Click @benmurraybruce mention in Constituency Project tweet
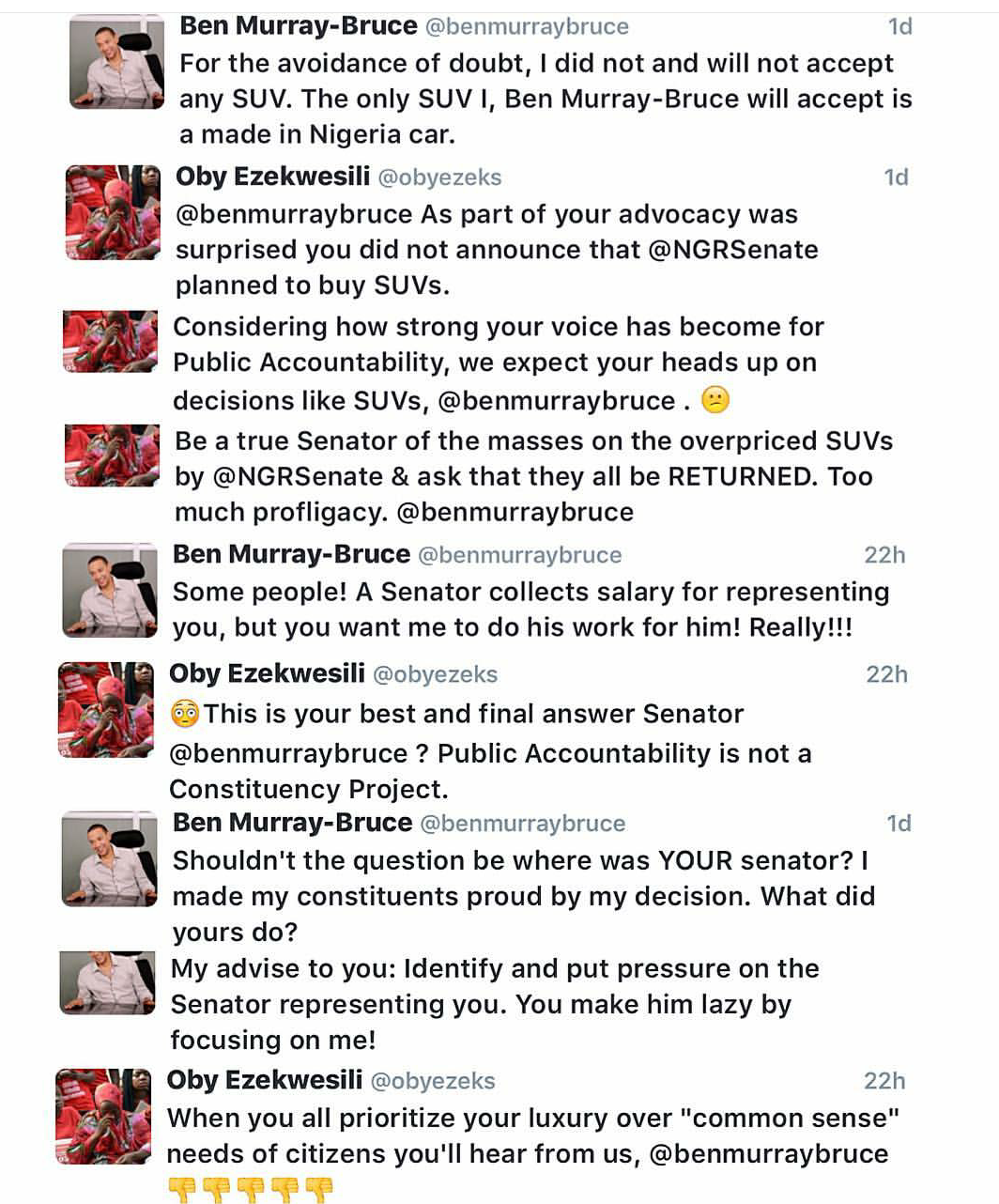999x1204 pixels. click(x=288, y=754)
